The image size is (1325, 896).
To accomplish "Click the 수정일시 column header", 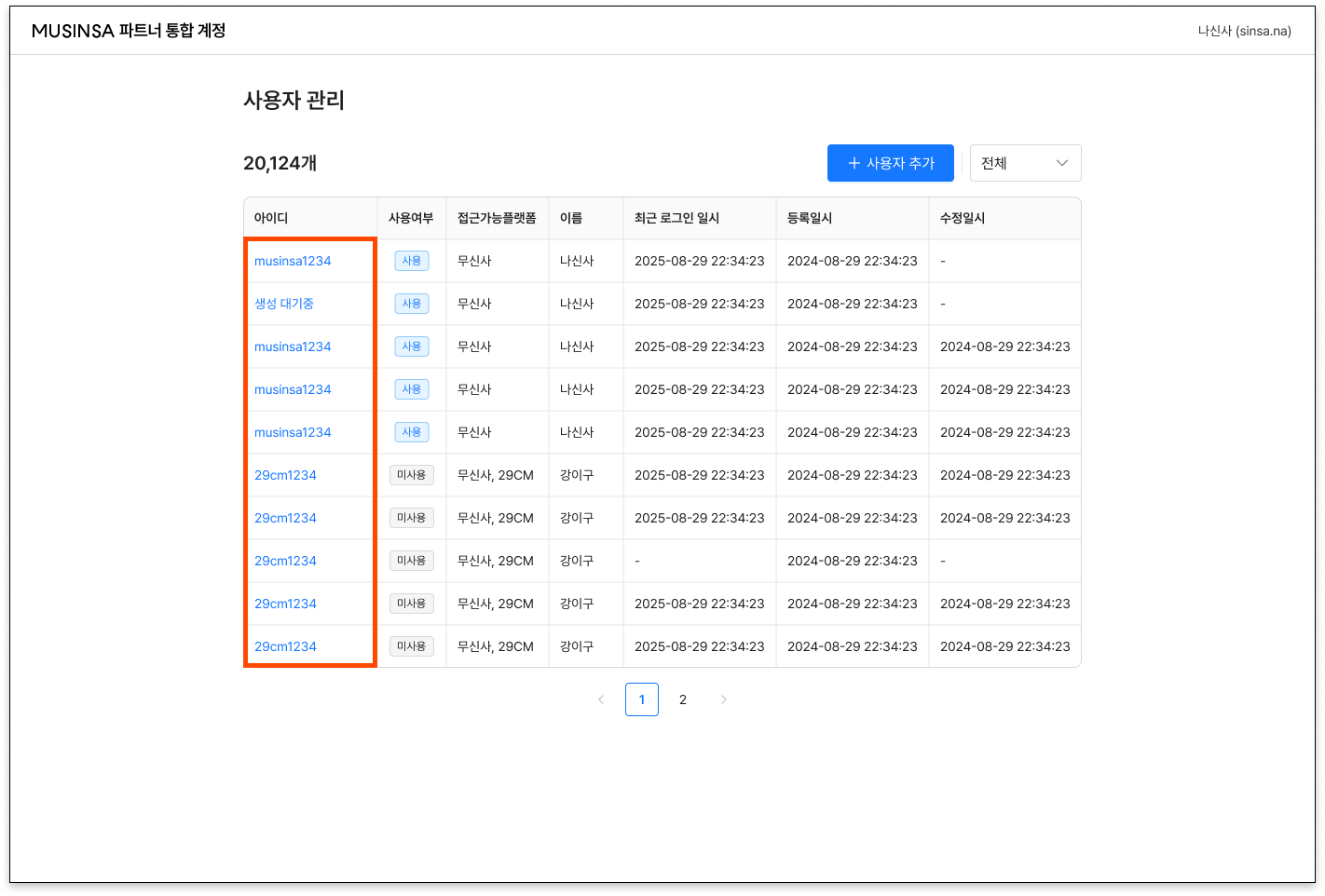I will 963,218.
